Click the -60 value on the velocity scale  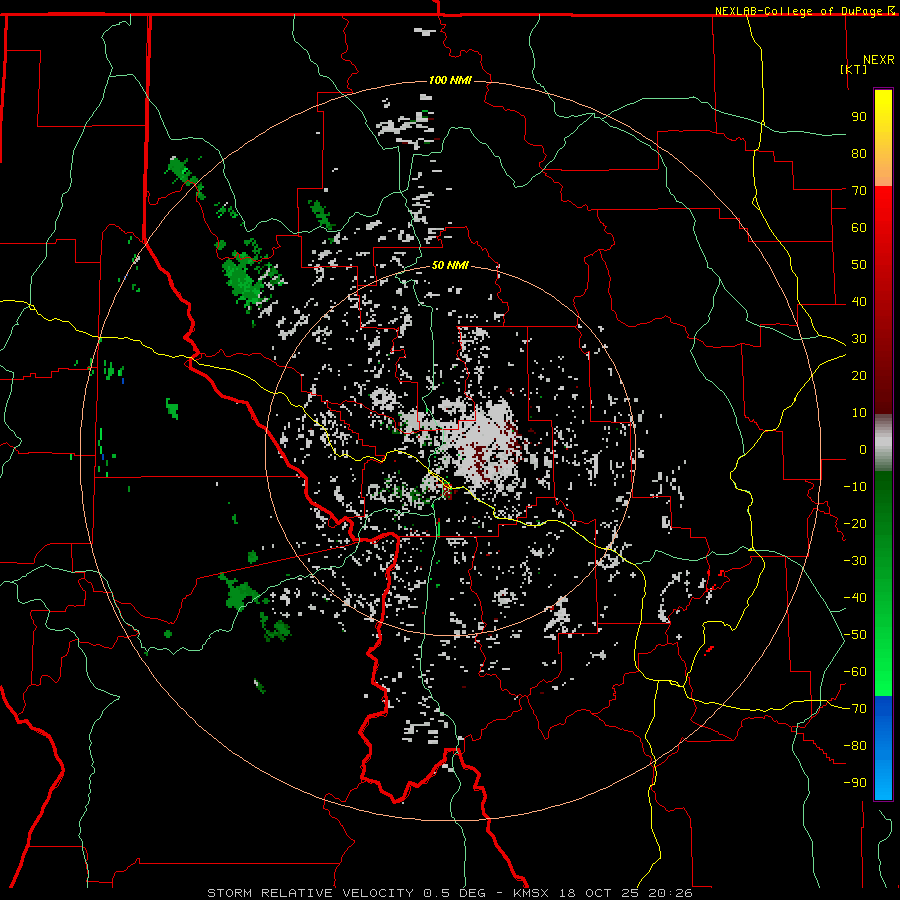point(855,672)
